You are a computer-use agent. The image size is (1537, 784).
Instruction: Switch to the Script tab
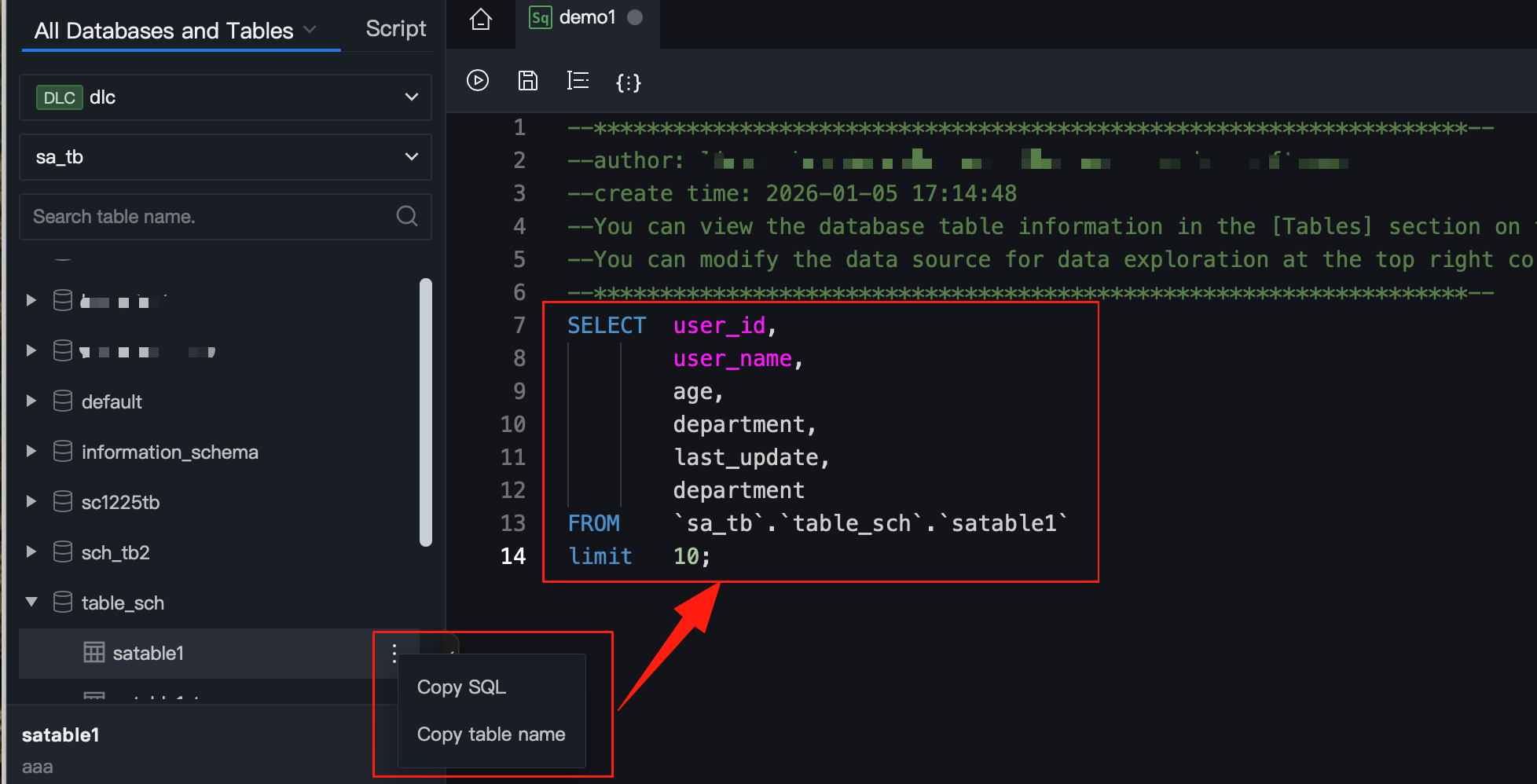[395, 29]
